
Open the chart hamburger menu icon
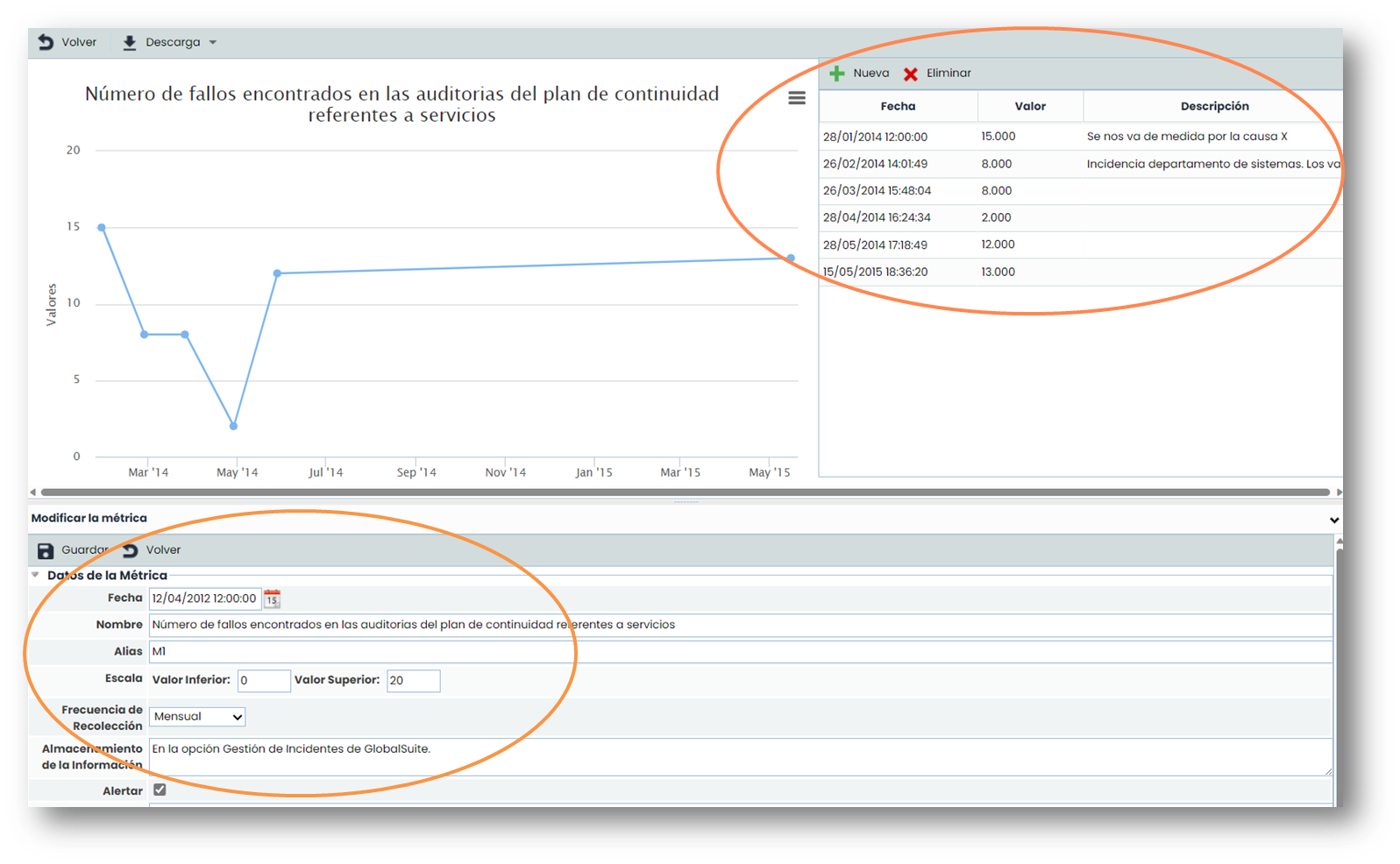[796, 98]
